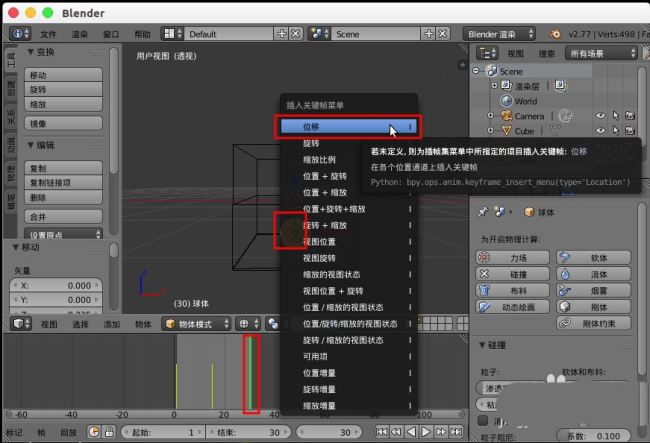The height and width of the screenshot is (443, 650).
Task: Click the vector Y value field
Action: (x=56, y=300)
